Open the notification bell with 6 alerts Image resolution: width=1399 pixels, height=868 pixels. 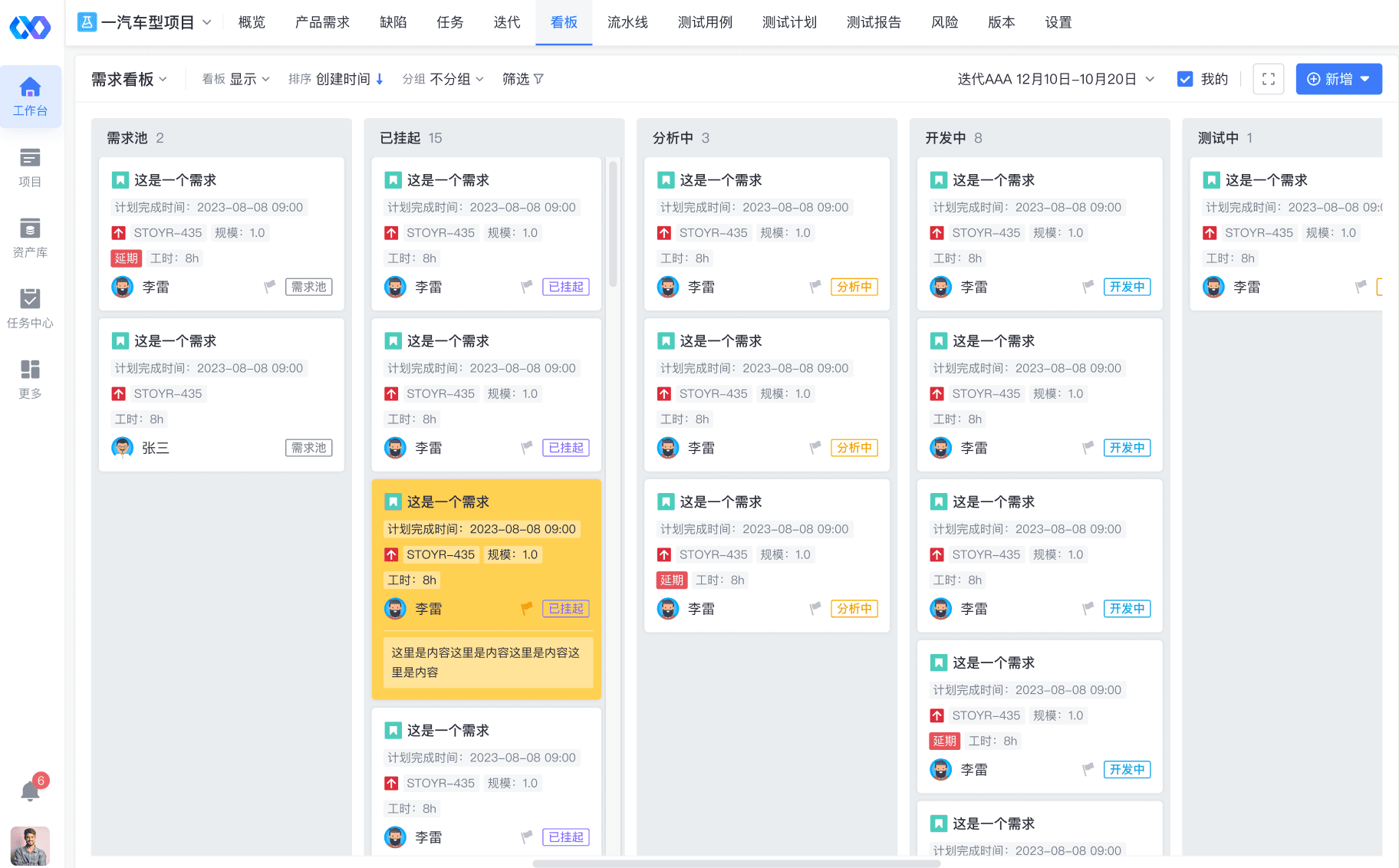[x=30, y=790]
